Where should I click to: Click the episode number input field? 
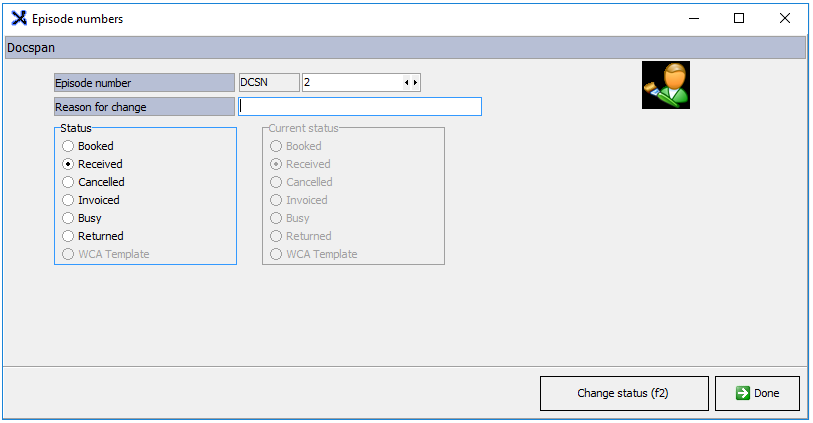pos(350,83)
